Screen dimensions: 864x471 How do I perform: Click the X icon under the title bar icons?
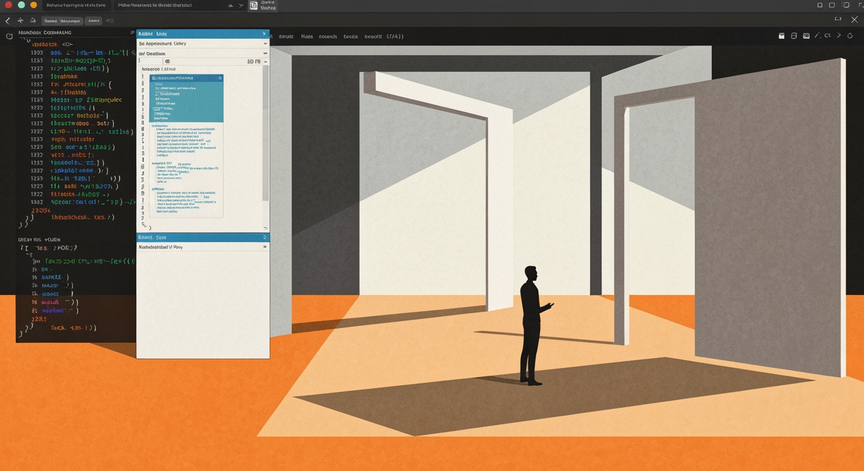855,19
